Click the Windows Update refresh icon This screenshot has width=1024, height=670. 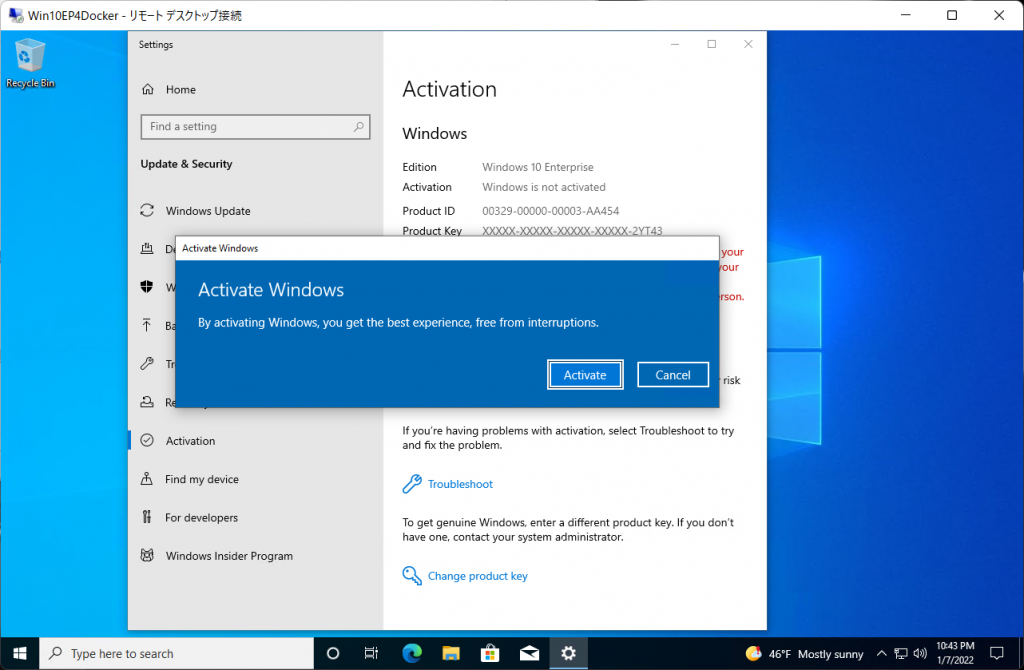coord(147,210)
